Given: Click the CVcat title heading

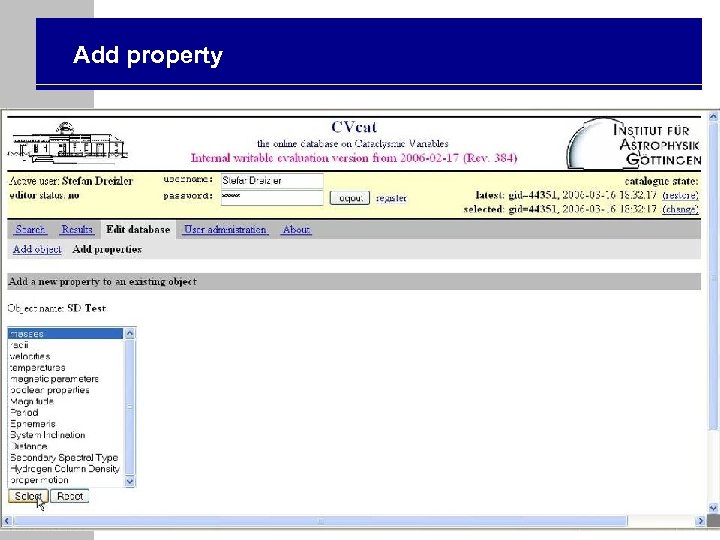Looking at the screenshot, I should click(354, 127).
